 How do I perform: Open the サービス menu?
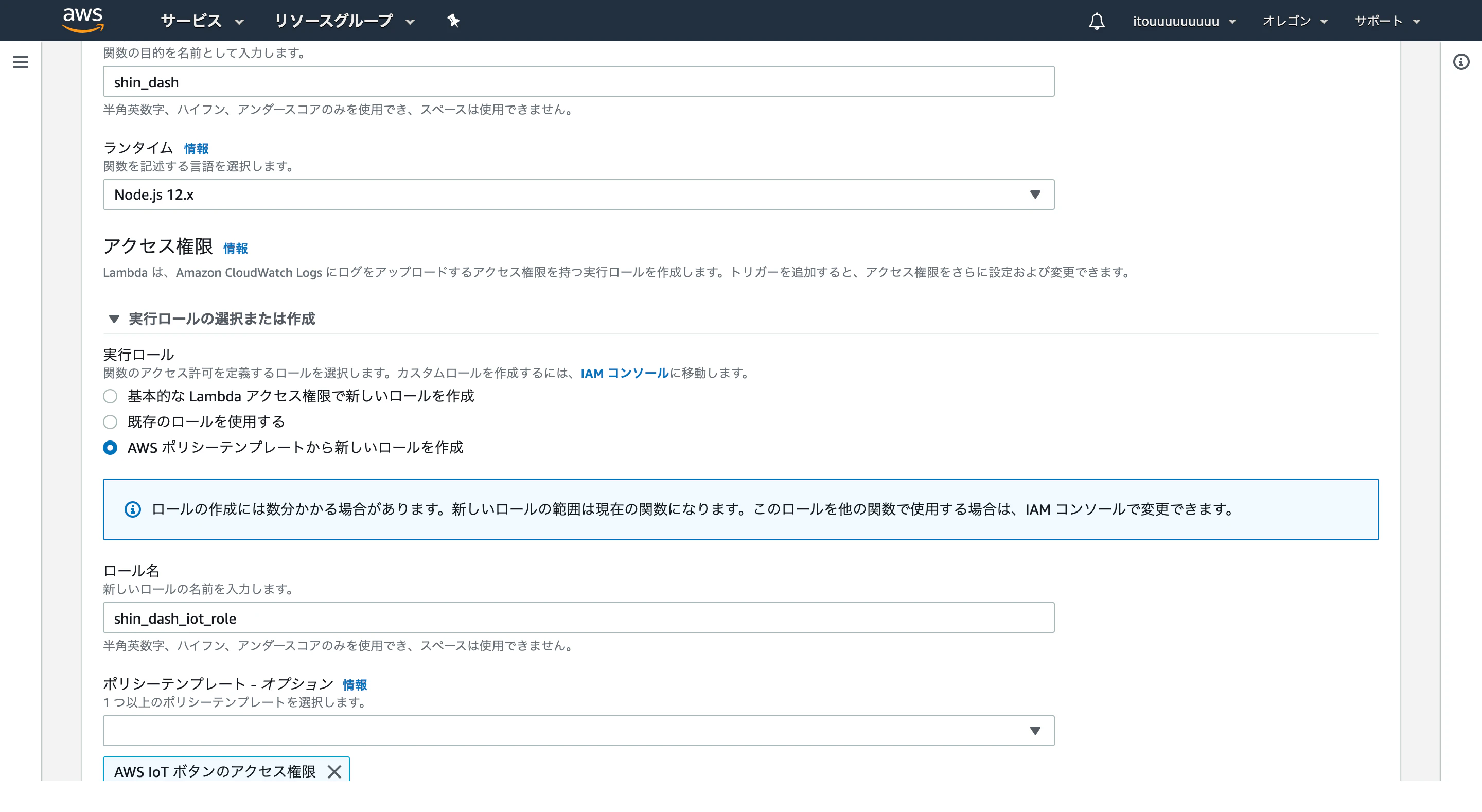[x=202, y=21]
